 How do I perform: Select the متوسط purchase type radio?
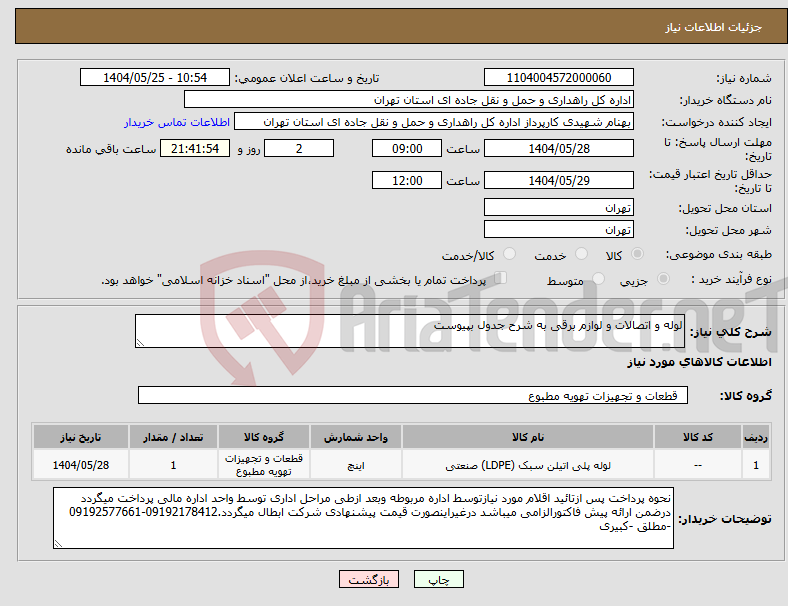pos(598,278)
